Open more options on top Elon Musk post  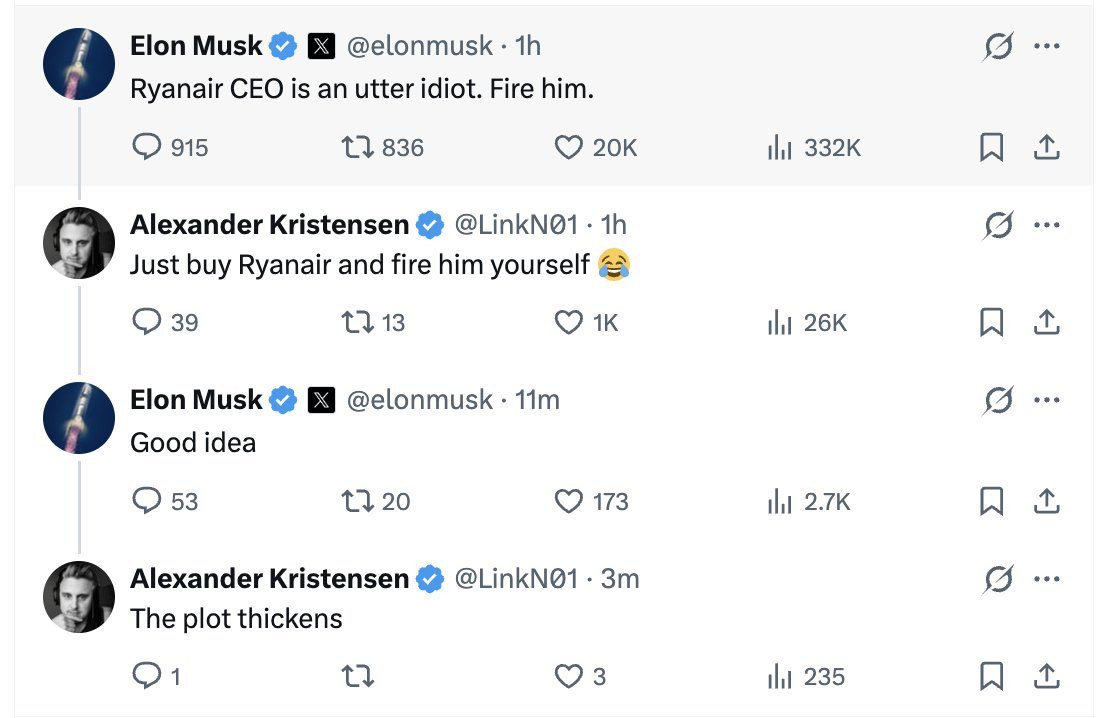pos(1046,46)
